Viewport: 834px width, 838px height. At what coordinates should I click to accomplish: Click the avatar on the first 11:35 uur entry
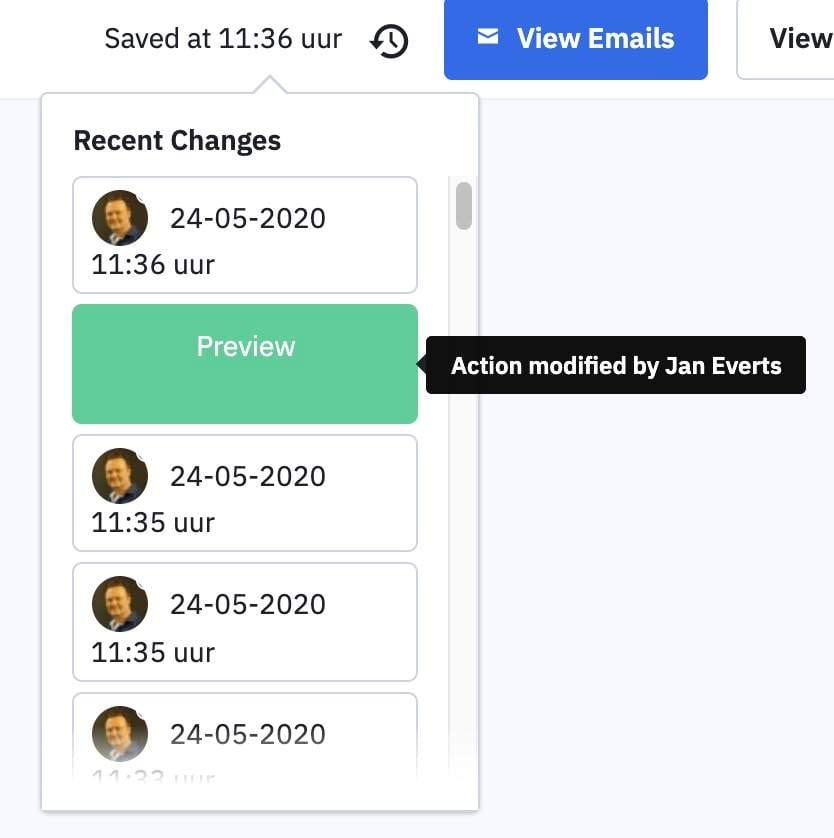click(120, 475)
